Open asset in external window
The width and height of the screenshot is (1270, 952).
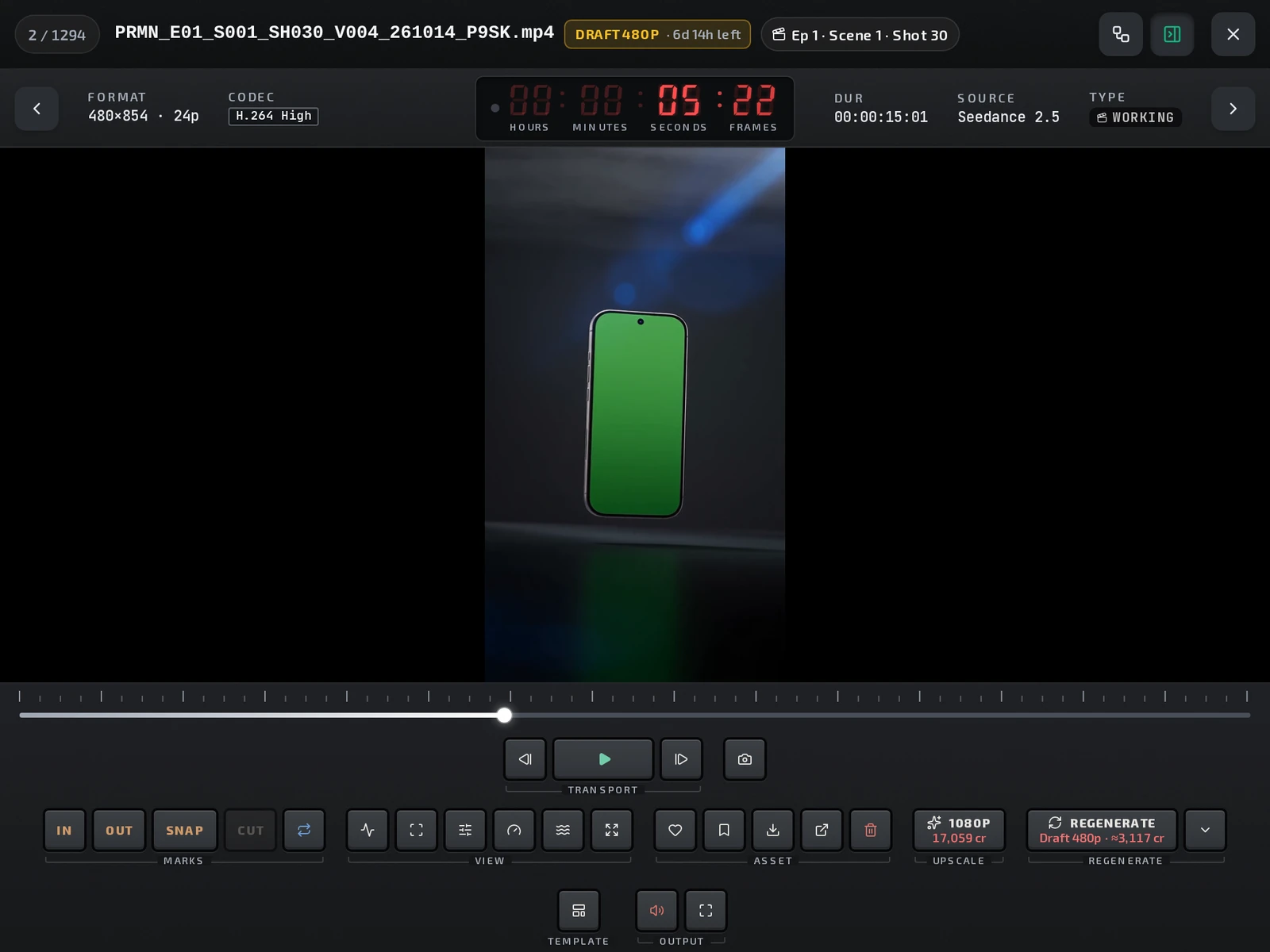click(822, 830)
